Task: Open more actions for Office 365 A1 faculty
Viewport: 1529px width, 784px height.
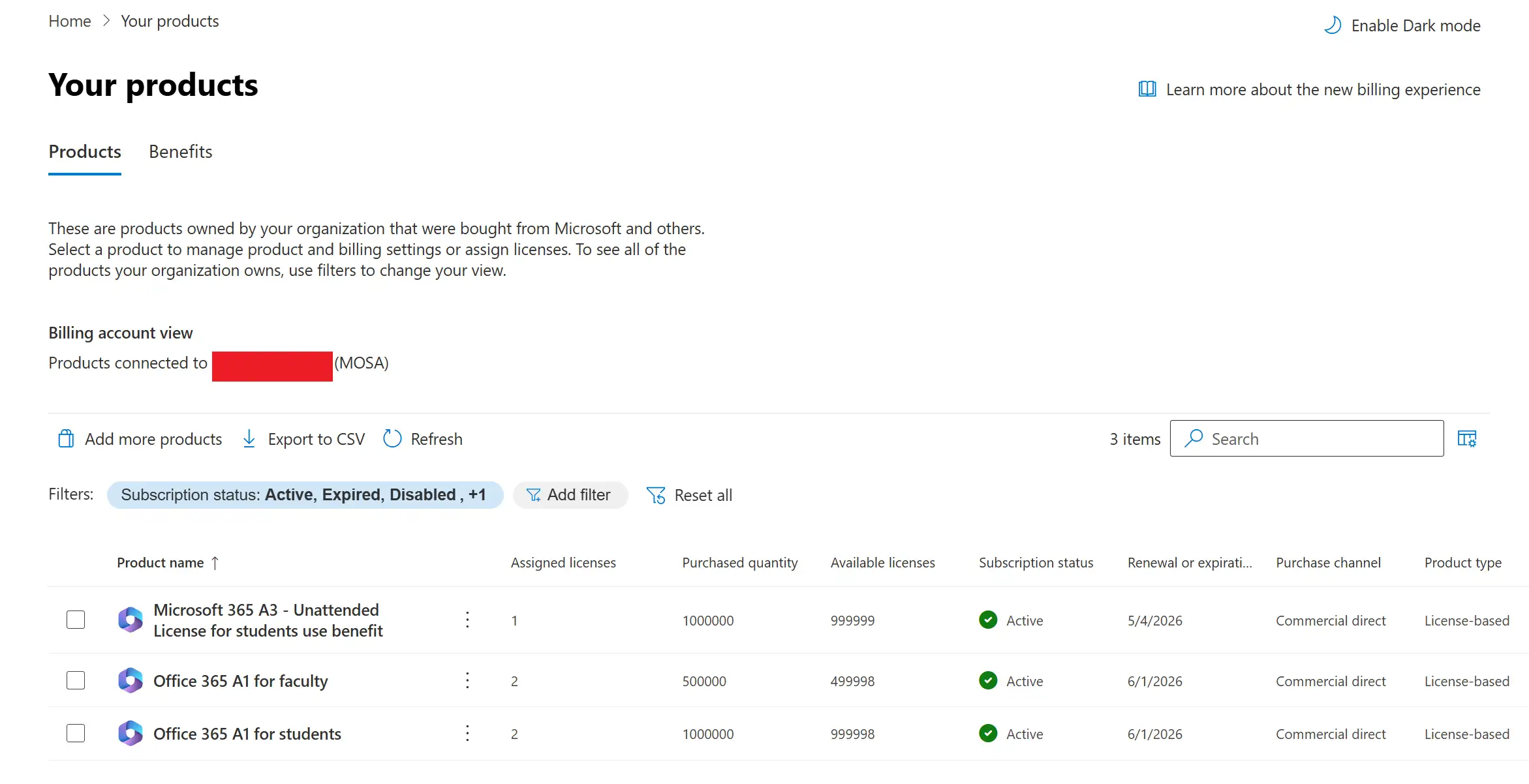Action: [467, 680]
